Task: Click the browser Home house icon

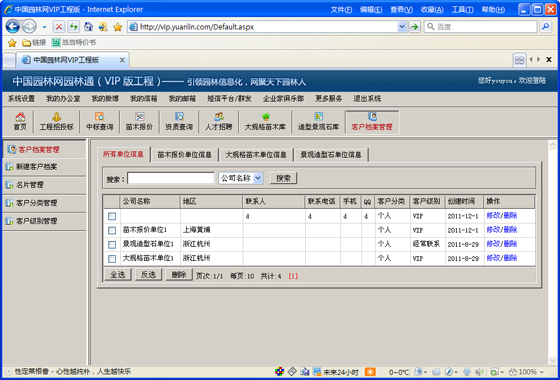Action: pyautogui.click(x=88, y=26)
